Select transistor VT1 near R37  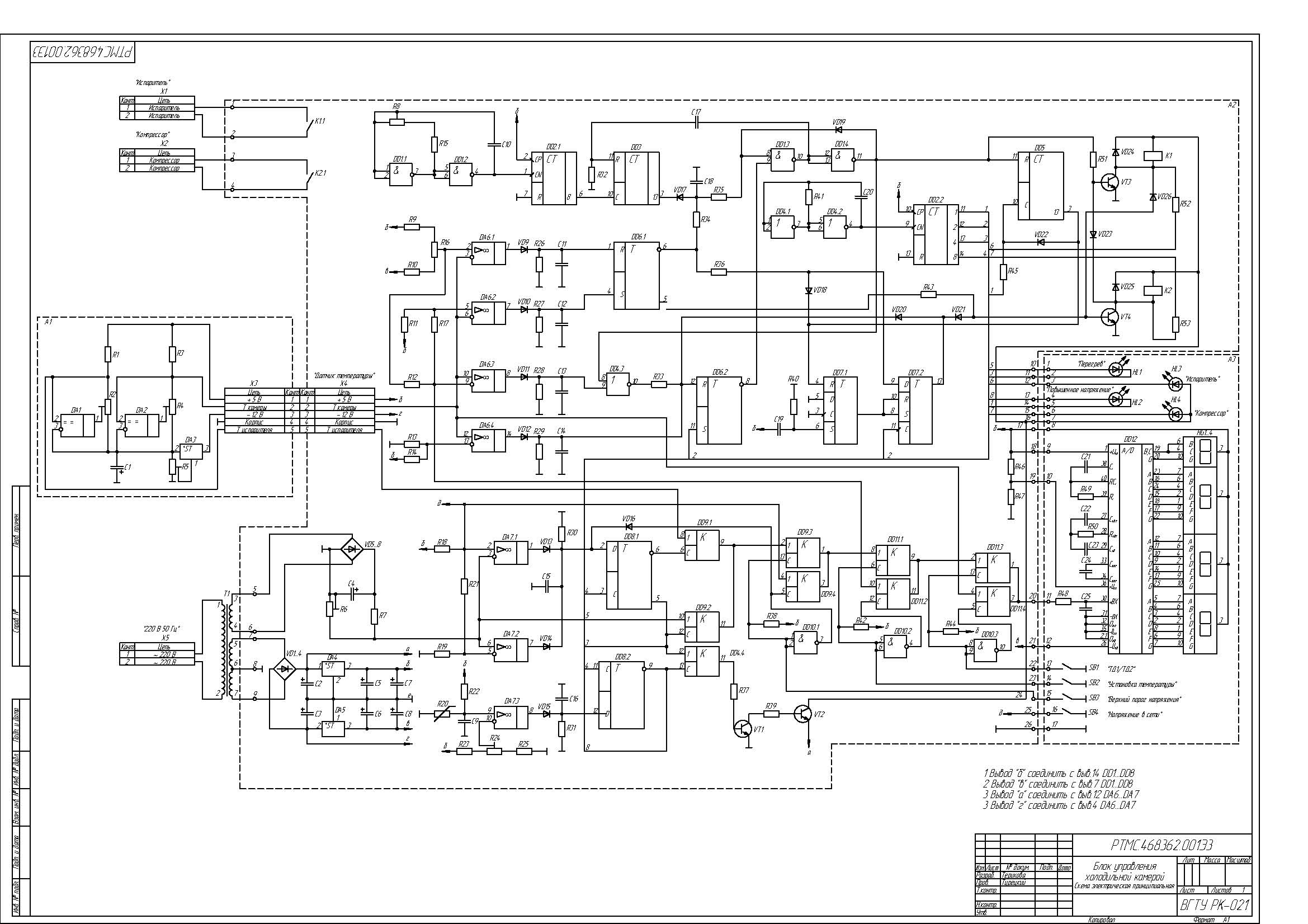click(743, 729)
